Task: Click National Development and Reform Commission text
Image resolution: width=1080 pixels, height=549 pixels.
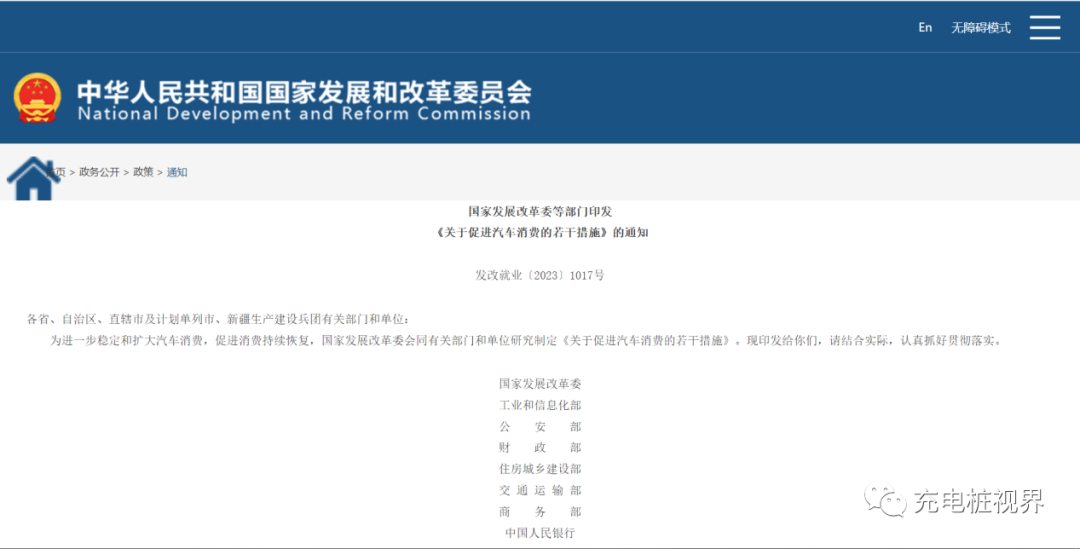Action: (304, 114)
